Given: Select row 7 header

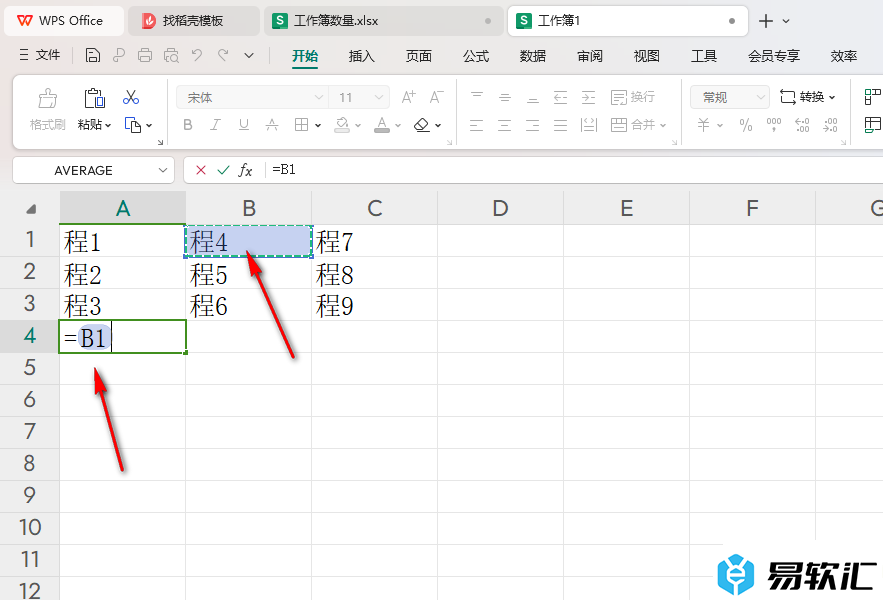Looking at the screenshot, I should pyautogui.click(x=30, y=432).
